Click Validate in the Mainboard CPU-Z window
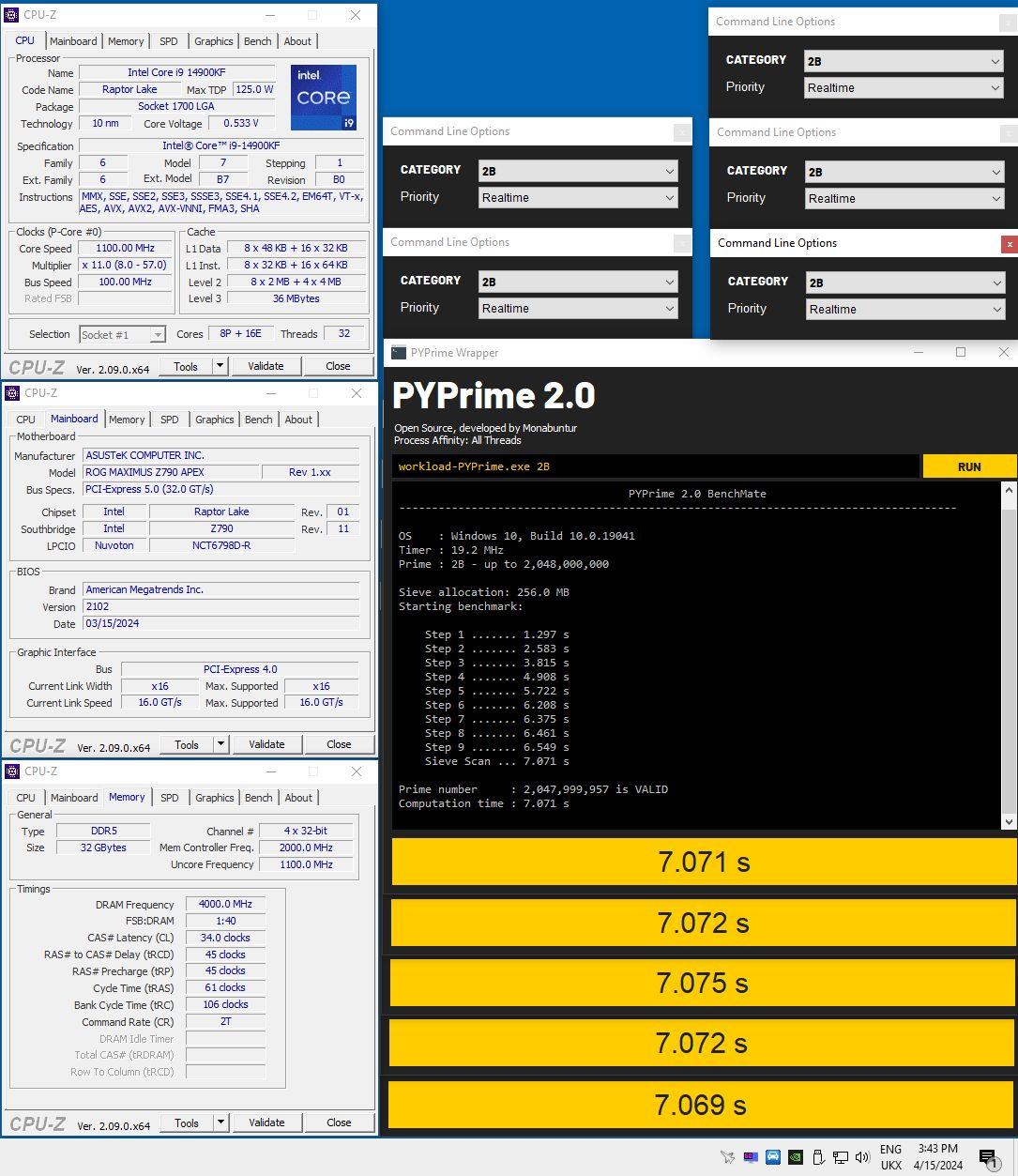 pyautogui.click(x=266, y=744)
